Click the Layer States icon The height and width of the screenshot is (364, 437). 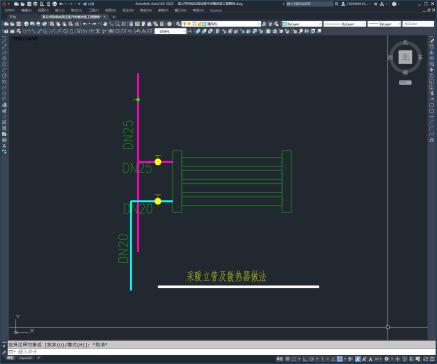(276, 24)
